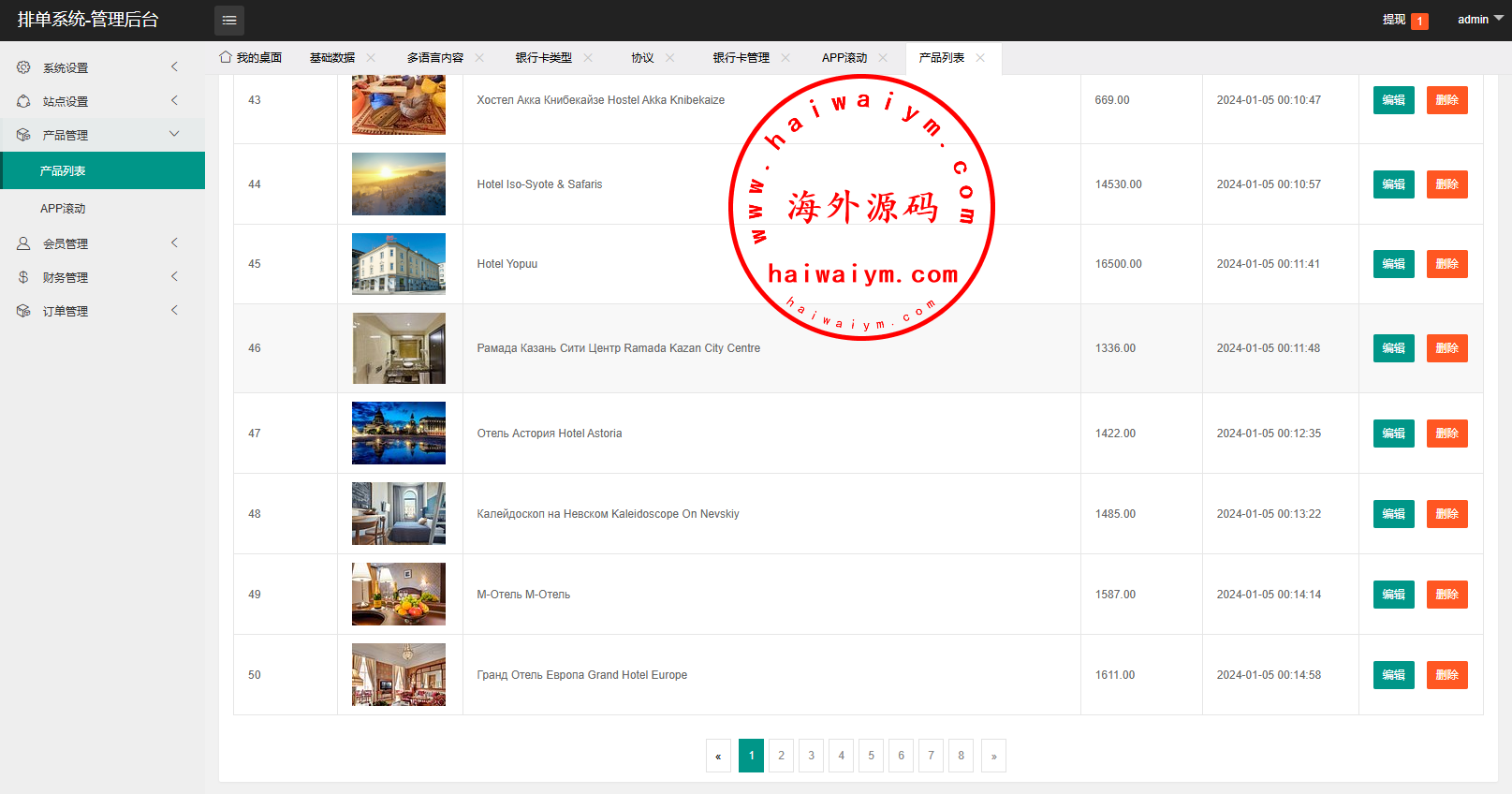Click the 系统设置 gear icon
The height and width of the screenshot is (794, 1512).
coord(23,67)
